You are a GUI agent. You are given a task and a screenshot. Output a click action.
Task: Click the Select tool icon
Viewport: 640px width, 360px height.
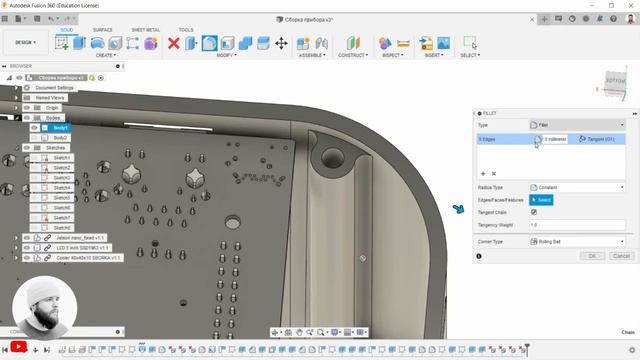tap(470, 43)
